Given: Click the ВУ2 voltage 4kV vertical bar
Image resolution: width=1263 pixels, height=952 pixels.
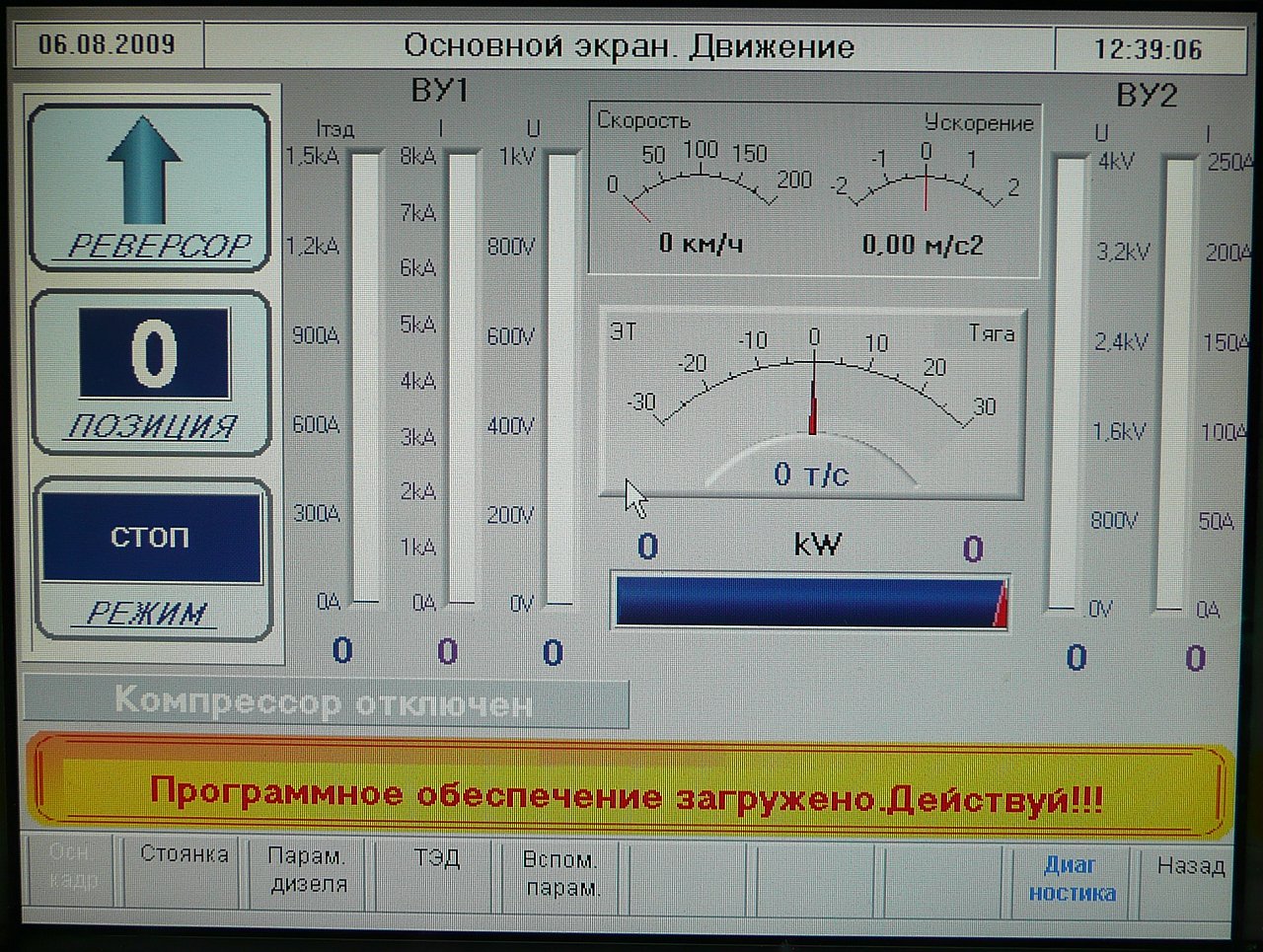Looking at the screenshot, I should [x=1070, y=383].
